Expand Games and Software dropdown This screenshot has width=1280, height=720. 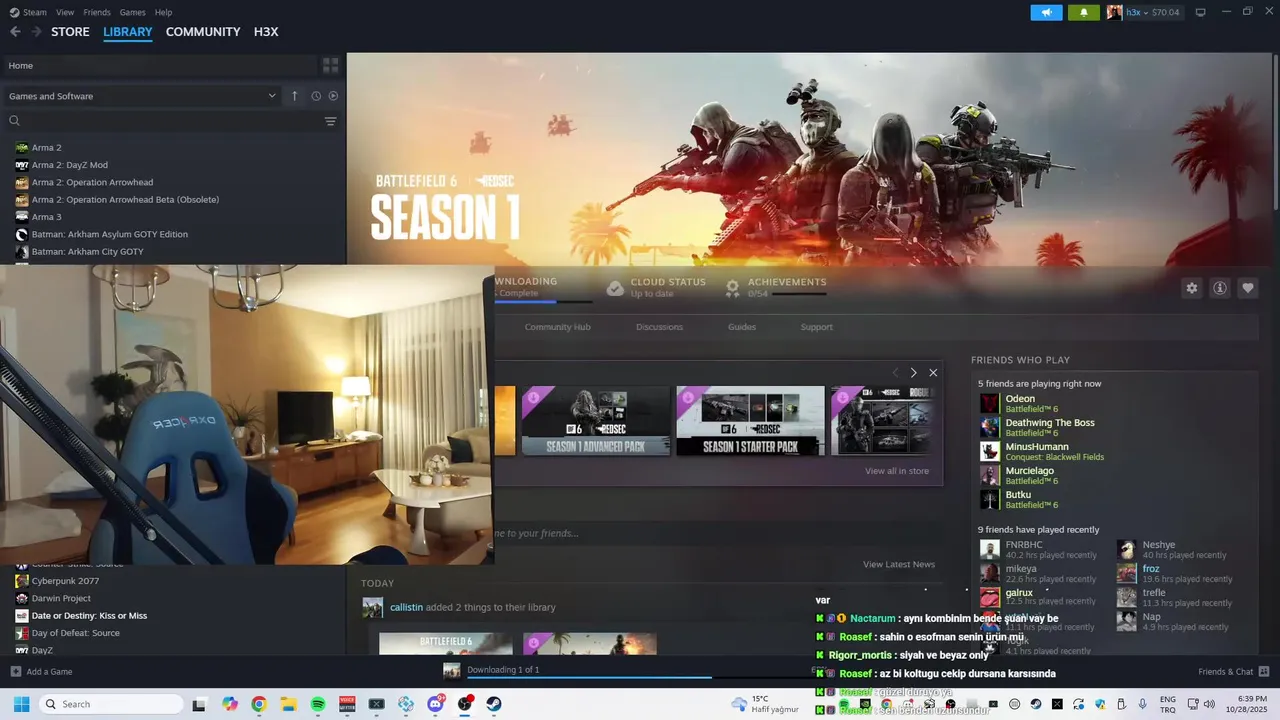click(142, 96)
